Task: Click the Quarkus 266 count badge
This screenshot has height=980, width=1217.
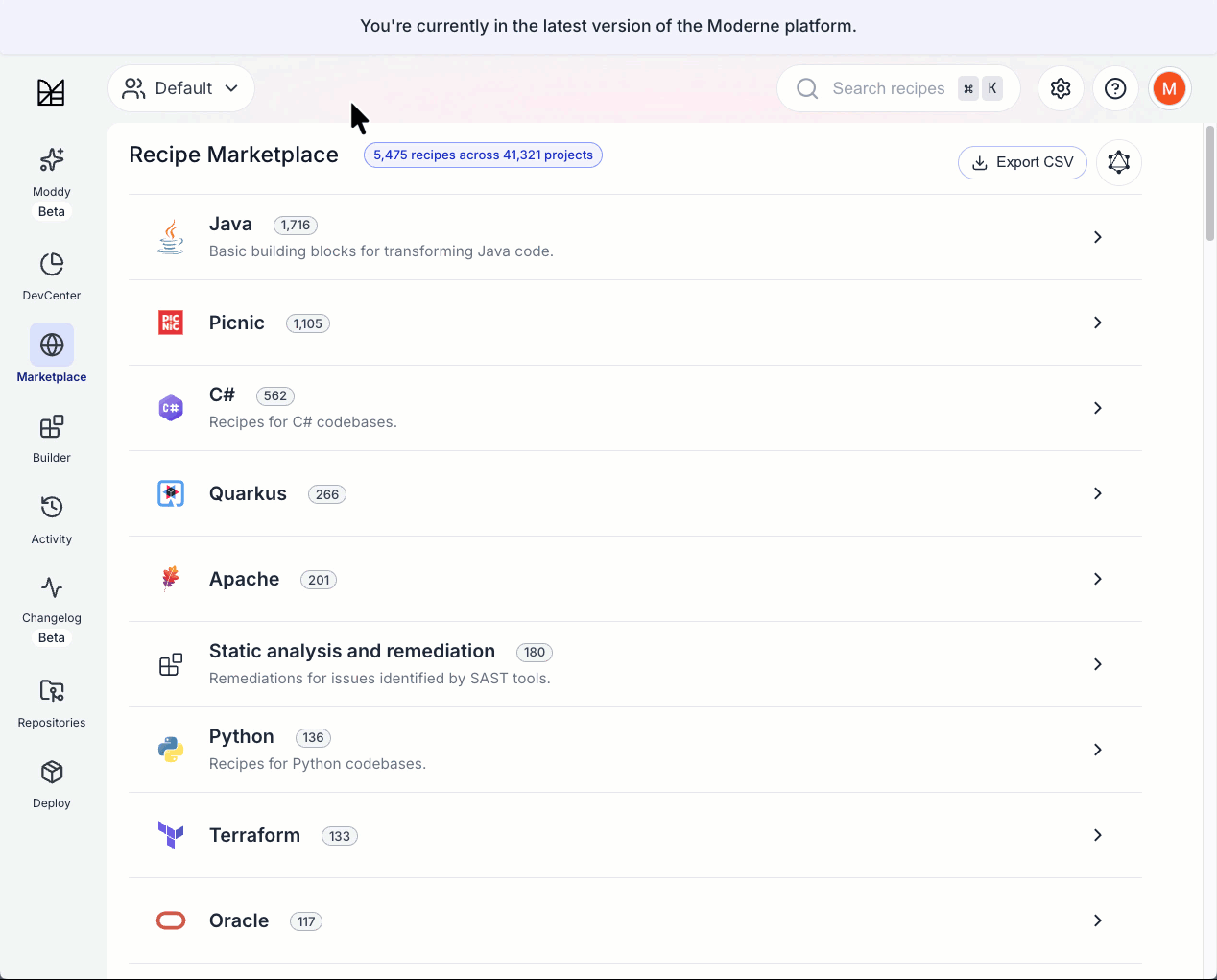Action: click(327, 494)
